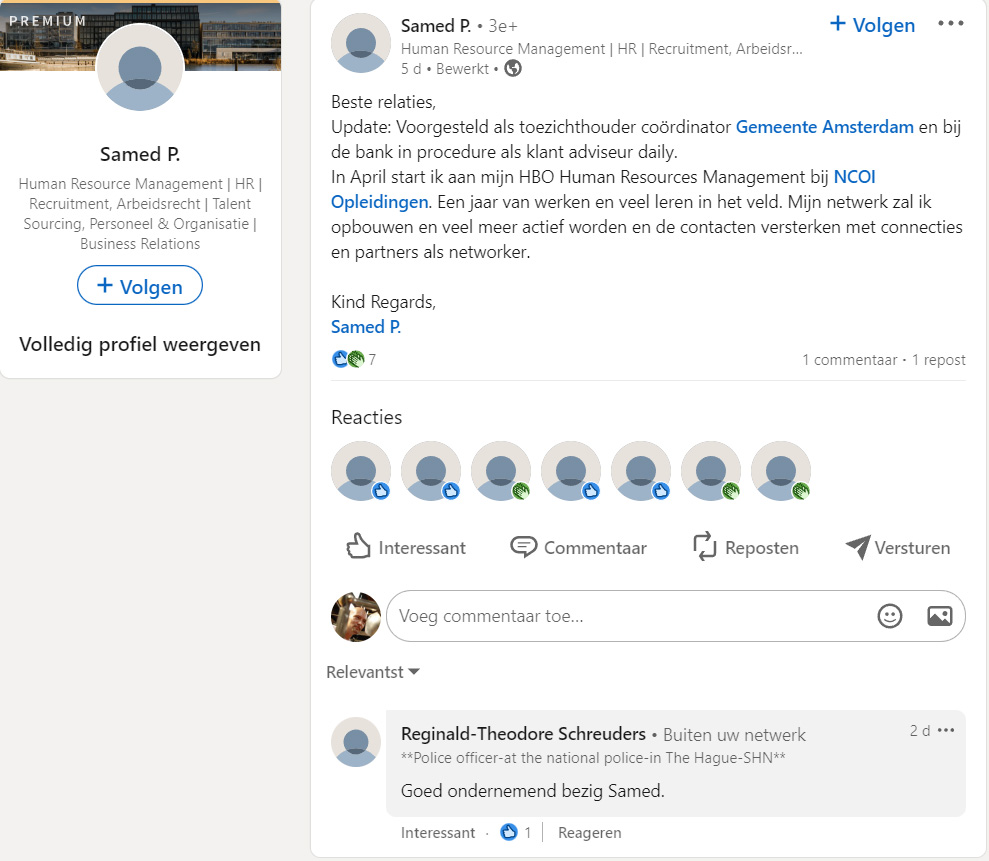The image size is (989, 861).
Task: Toggle Interessant on Reginald-Theodore's comment
Action: pyautogui.click(x=438, y=832)
